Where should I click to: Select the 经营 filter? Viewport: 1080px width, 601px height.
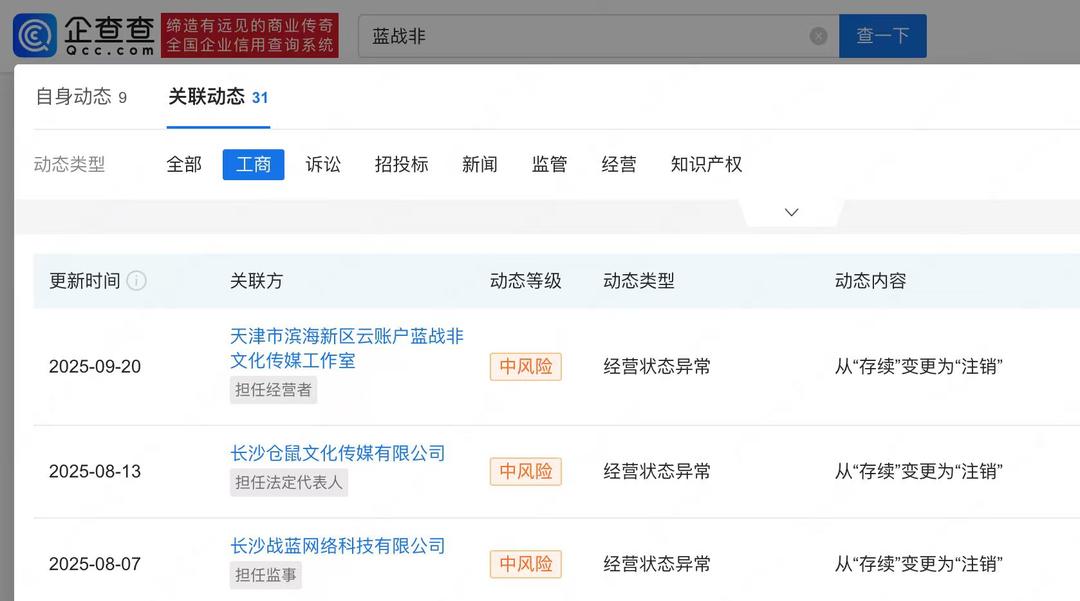(618, 164)
